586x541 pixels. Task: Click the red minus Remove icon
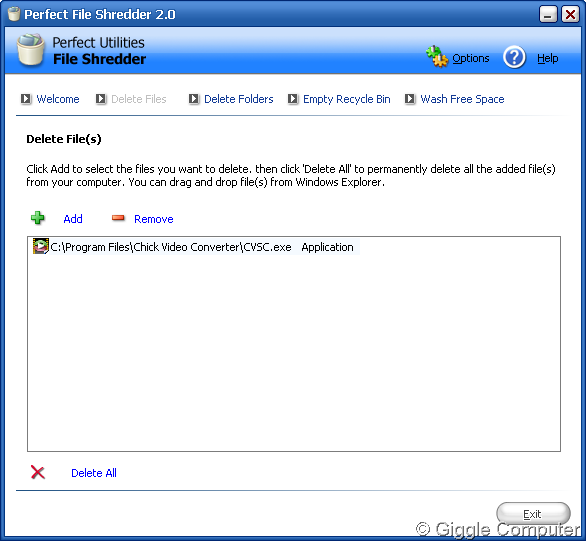[118, 218]
